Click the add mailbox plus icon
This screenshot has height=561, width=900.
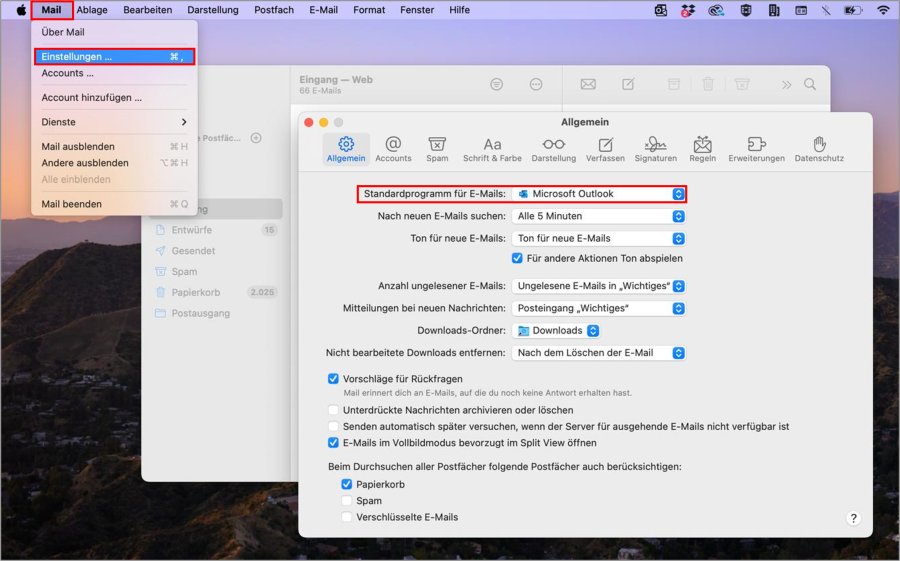(256, 138)
